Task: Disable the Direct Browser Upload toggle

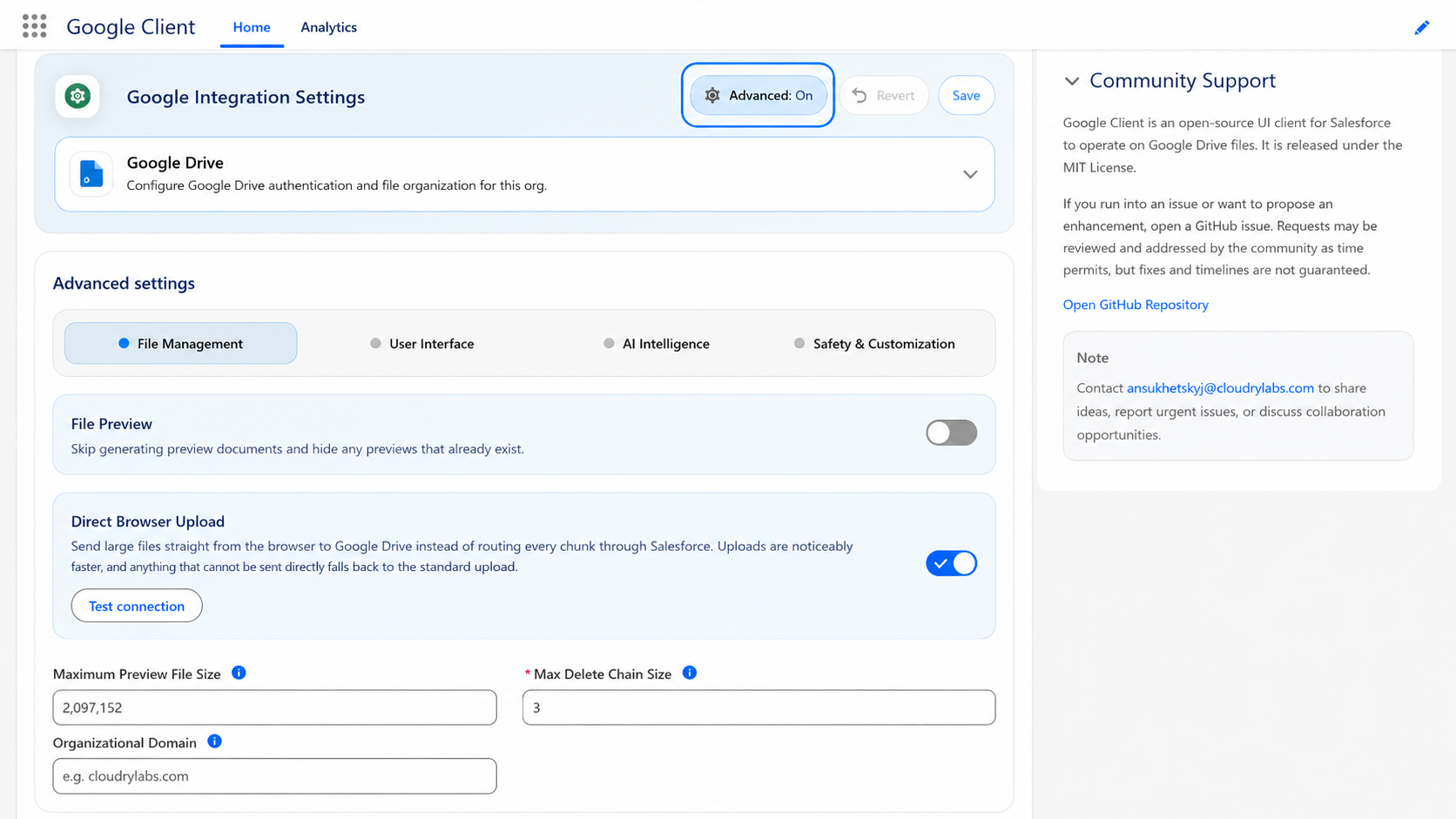Action: (951, 563)
